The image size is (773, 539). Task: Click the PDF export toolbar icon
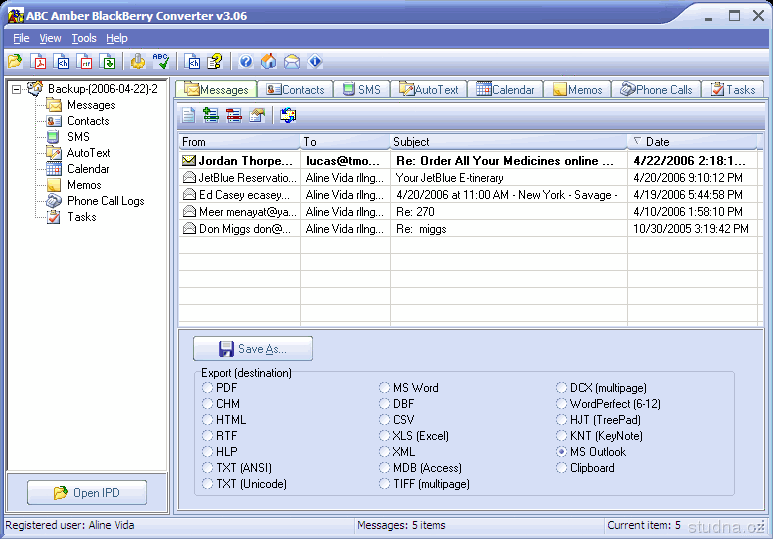38,62
